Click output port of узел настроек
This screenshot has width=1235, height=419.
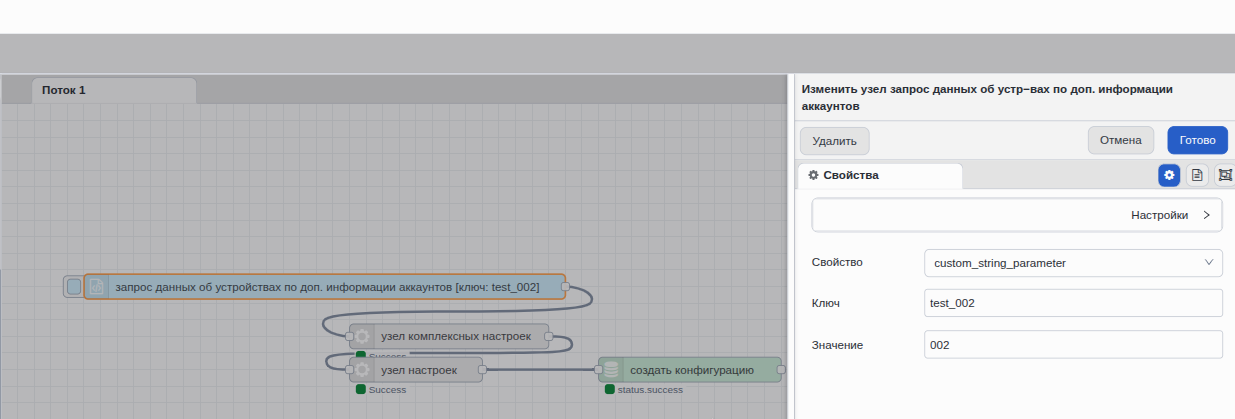[x=482, y=370]
